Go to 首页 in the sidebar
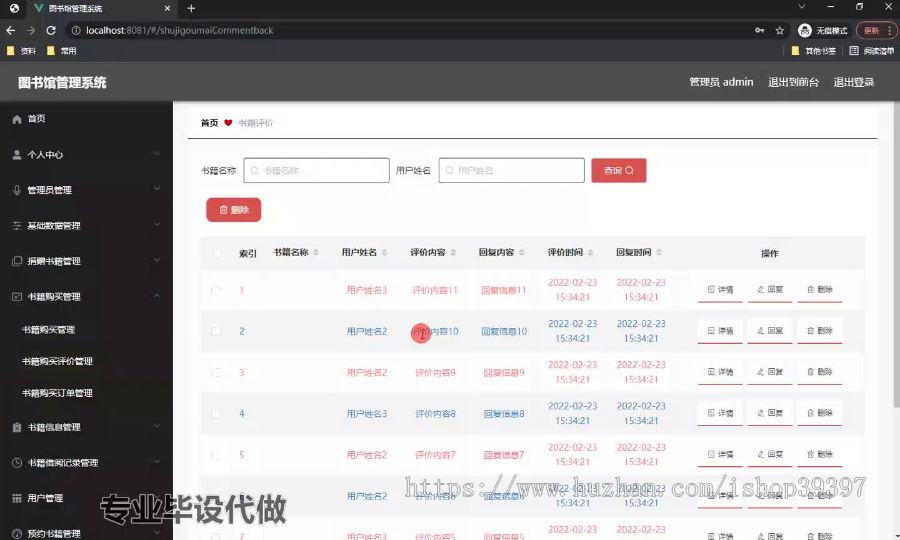The height and width of the screenshot is (540, 900). [36, 119]
